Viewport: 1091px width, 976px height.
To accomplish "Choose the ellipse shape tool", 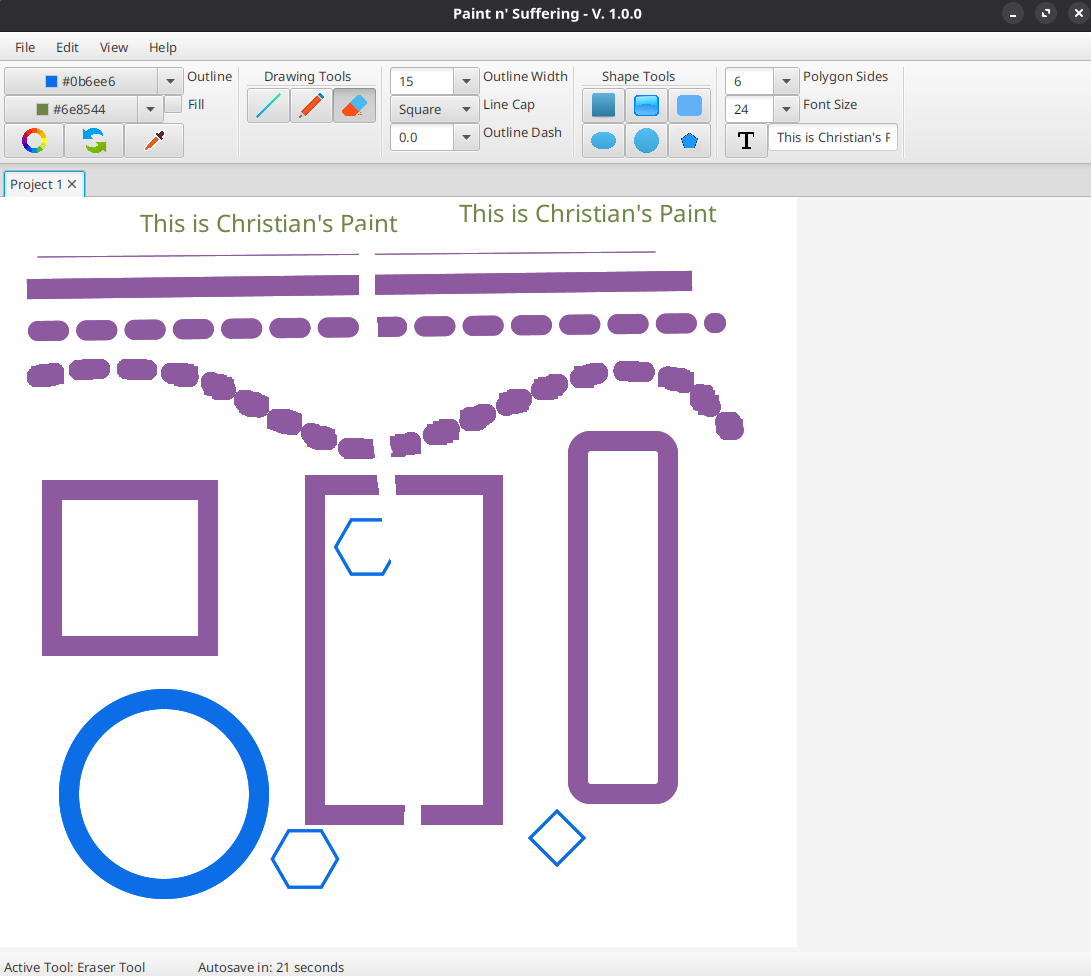I will coord(603,141).
